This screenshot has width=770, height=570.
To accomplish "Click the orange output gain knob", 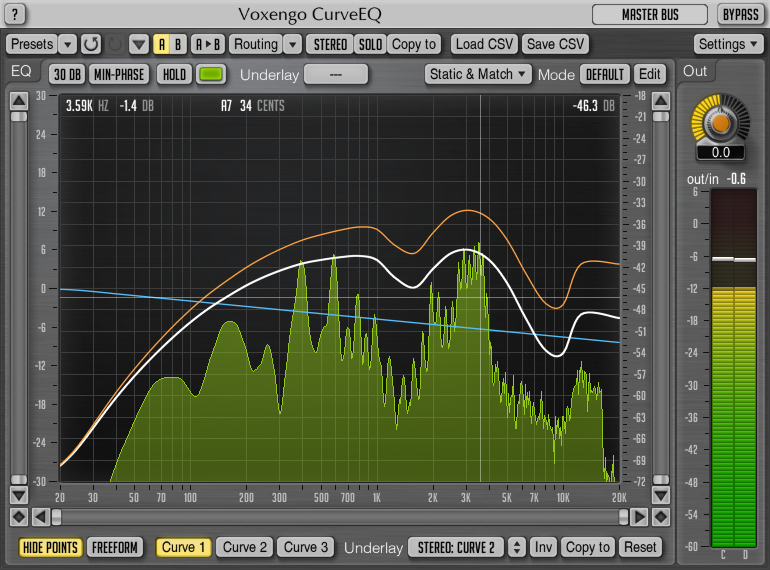I will click(720, 122).
